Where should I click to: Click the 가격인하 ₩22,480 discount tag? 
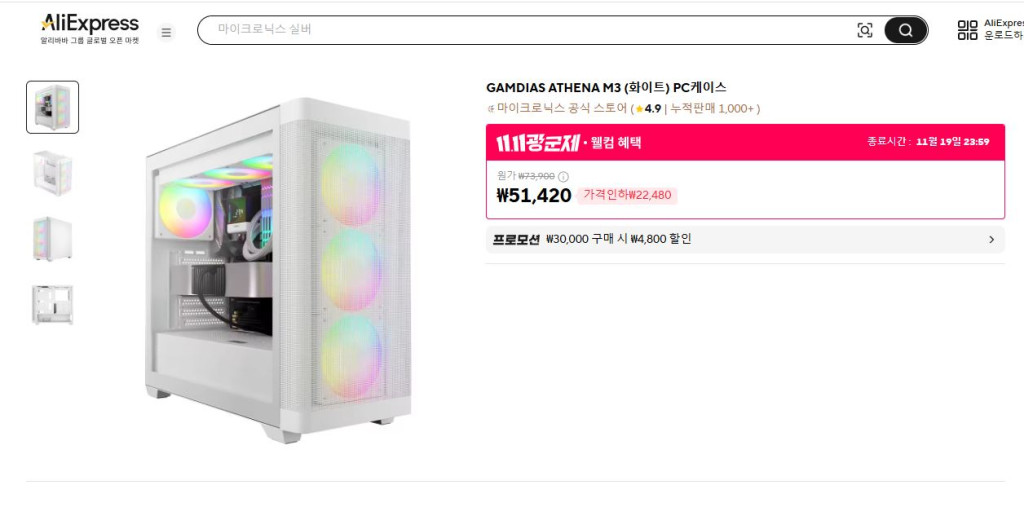pos(627,195)
